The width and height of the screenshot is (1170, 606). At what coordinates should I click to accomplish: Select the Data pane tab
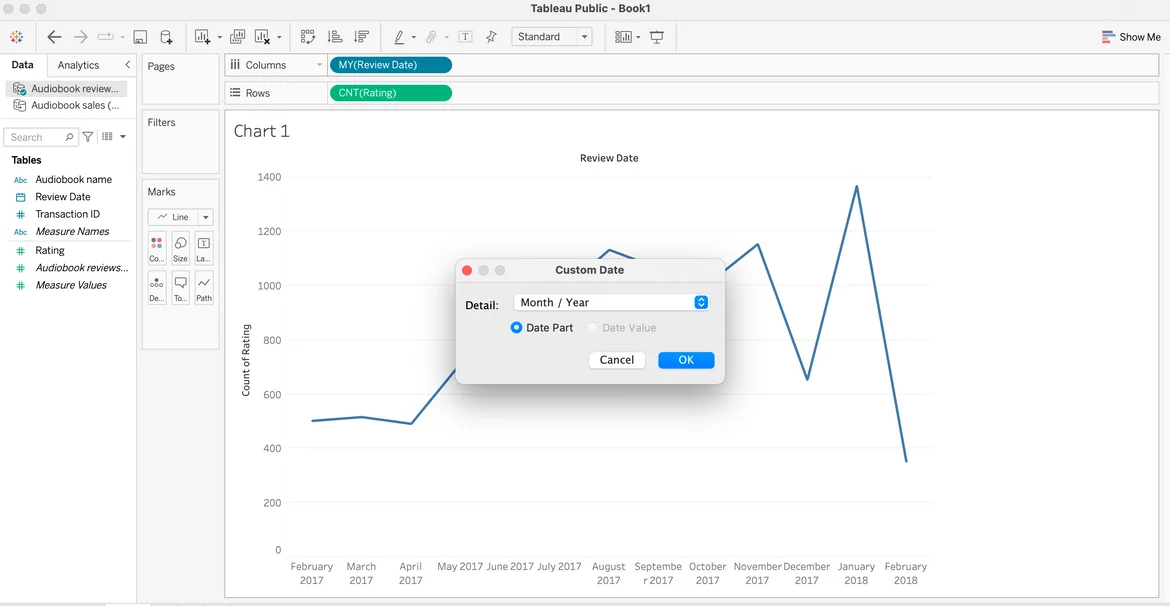[x=22, y=65]
